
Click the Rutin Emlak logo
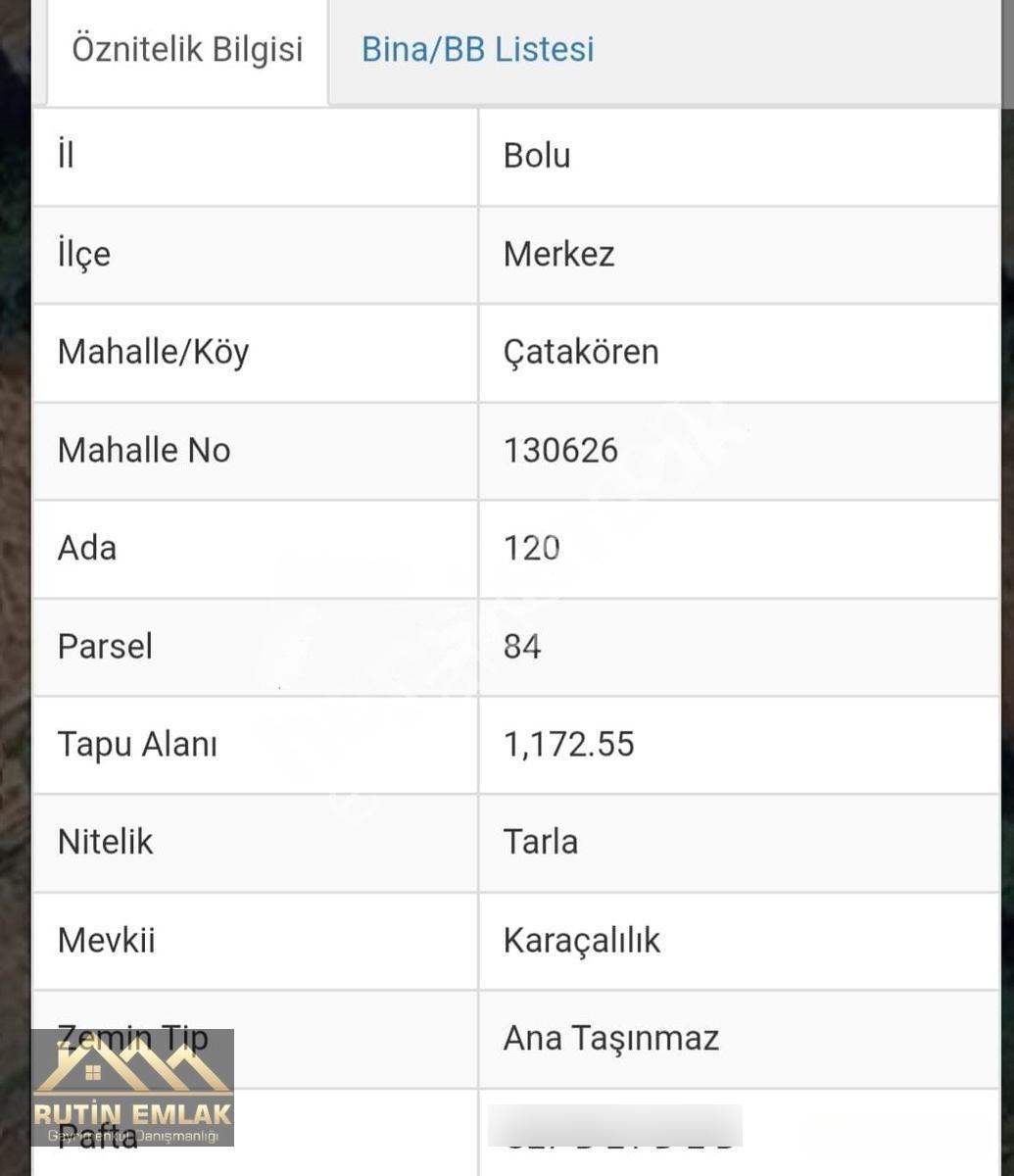[132, 1088]
